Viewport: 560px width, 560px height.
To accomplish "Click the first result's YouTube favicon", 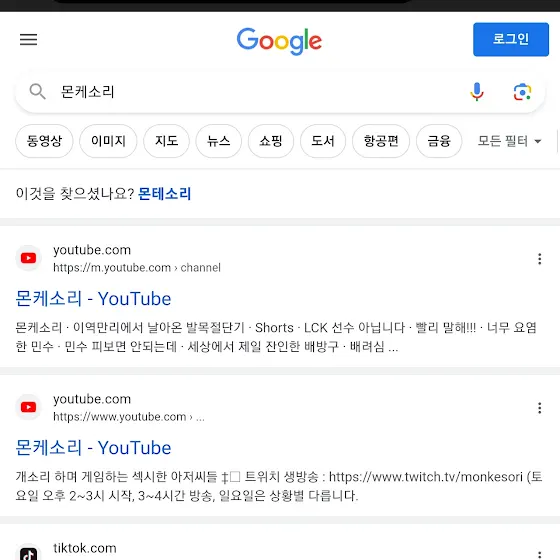I will tap(29, 258).
